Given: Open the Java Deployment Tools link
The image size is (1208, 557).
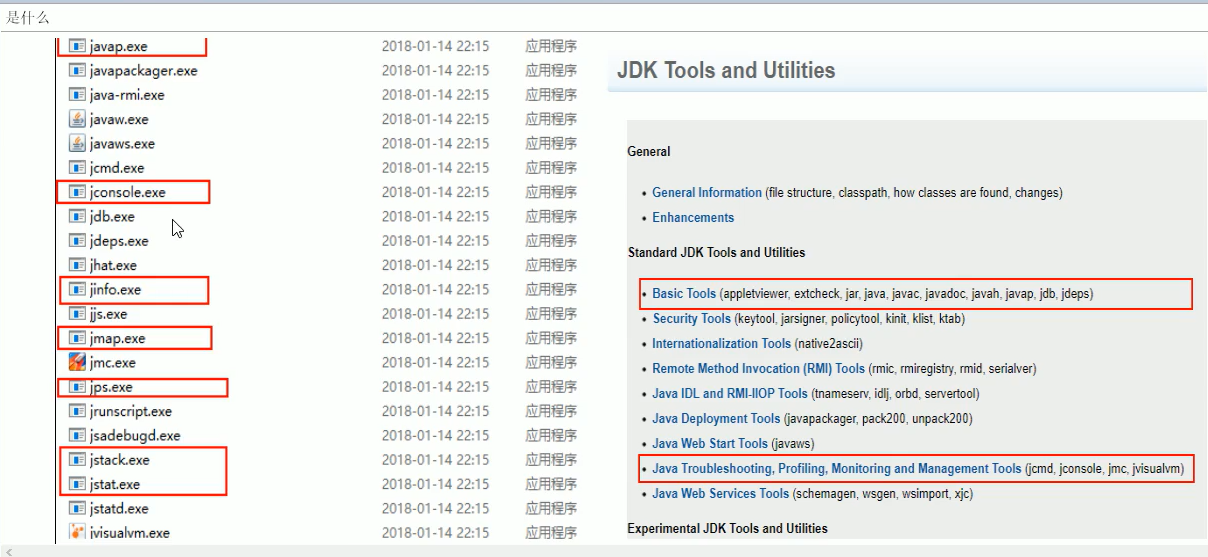Looking at the screenshot, I should click(716, 418).
